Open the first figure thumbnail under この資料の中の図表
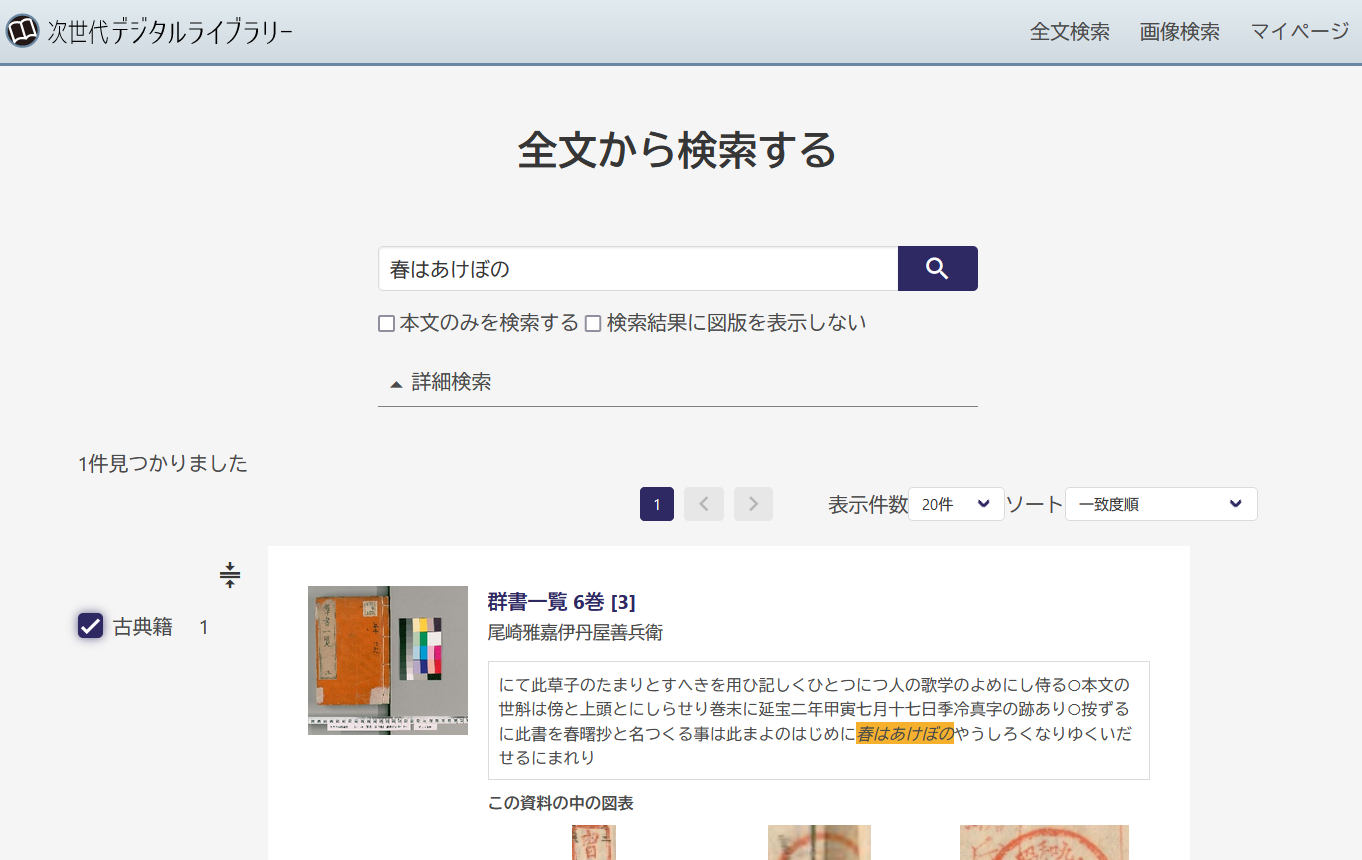 [594, 842]
